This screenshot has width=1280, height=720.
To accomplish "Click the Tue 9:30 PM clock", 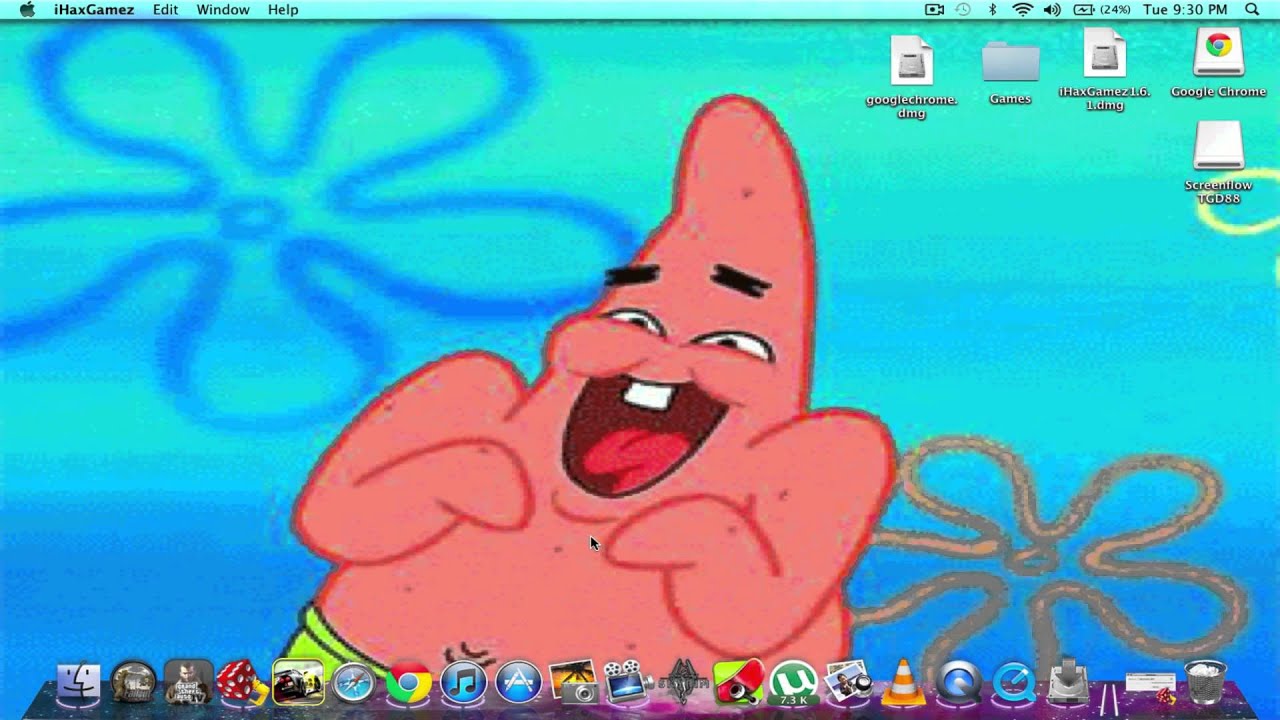I will pyautogui.click(x=1185, y=9).
